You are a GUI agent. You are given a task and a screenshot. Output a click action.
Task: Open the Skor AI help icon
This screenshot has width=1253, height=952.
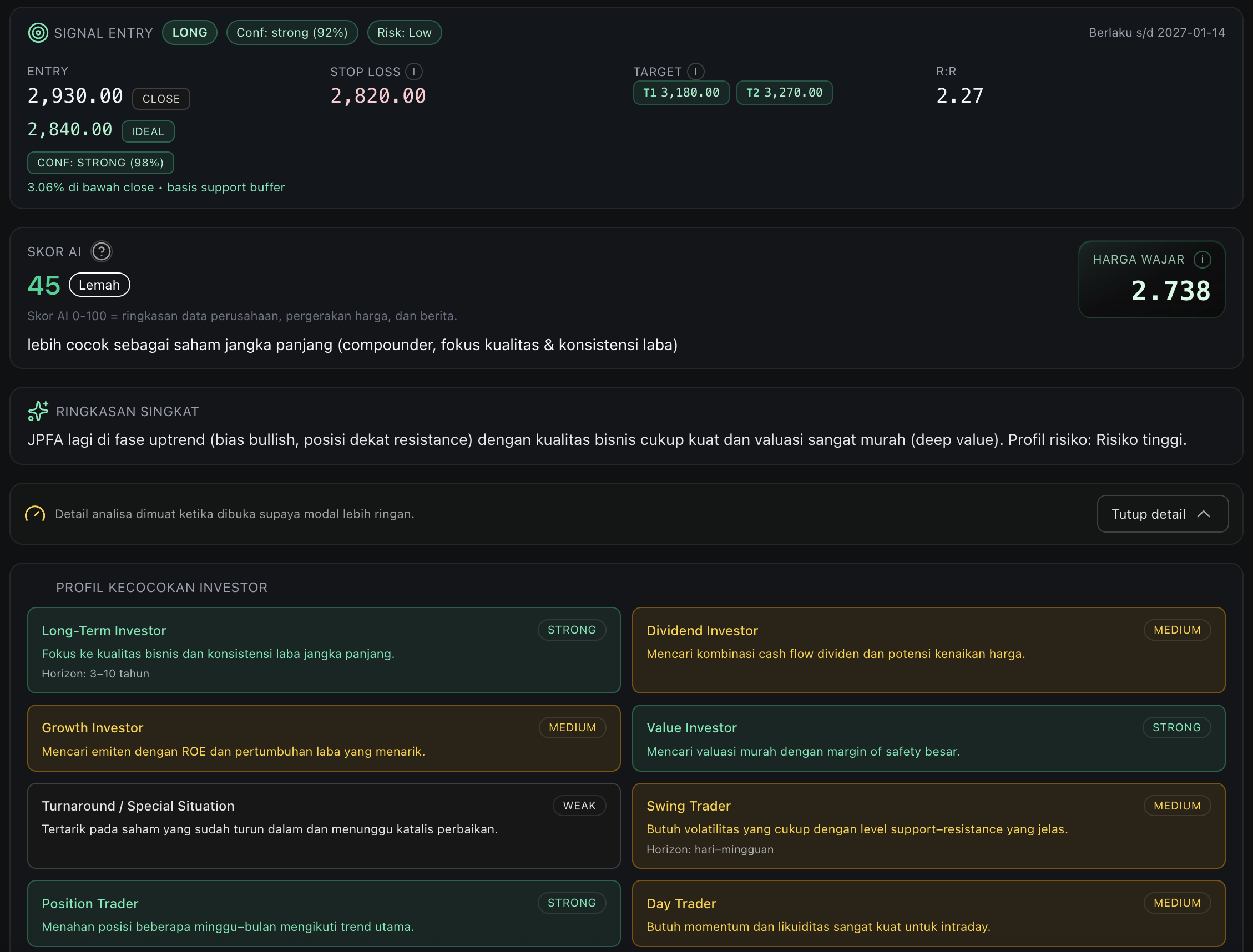[x=102, y=252]
